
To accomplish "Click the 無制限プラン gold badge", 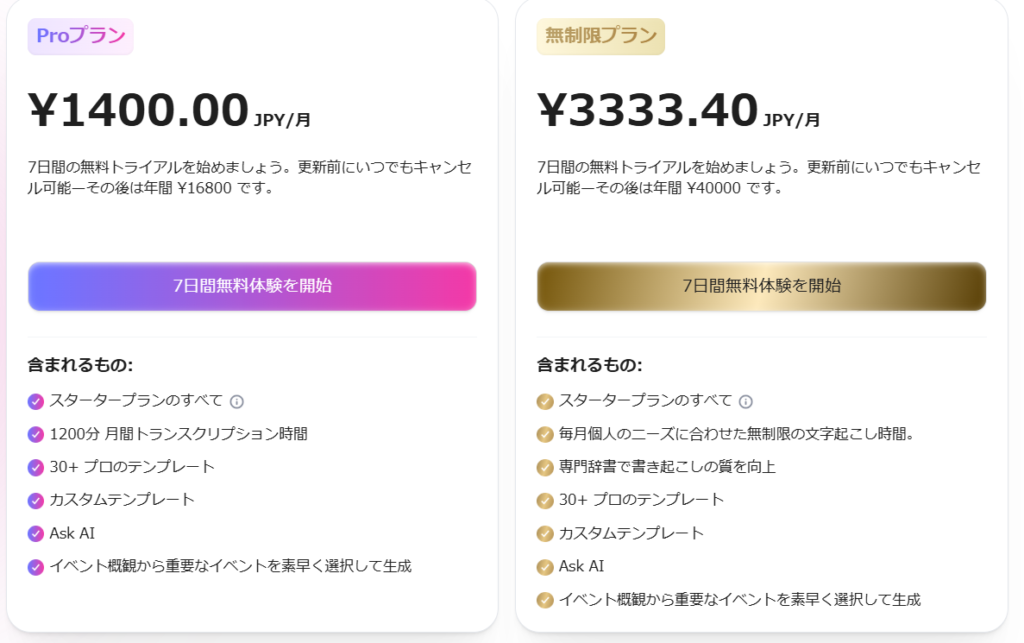I will point(601,36).
